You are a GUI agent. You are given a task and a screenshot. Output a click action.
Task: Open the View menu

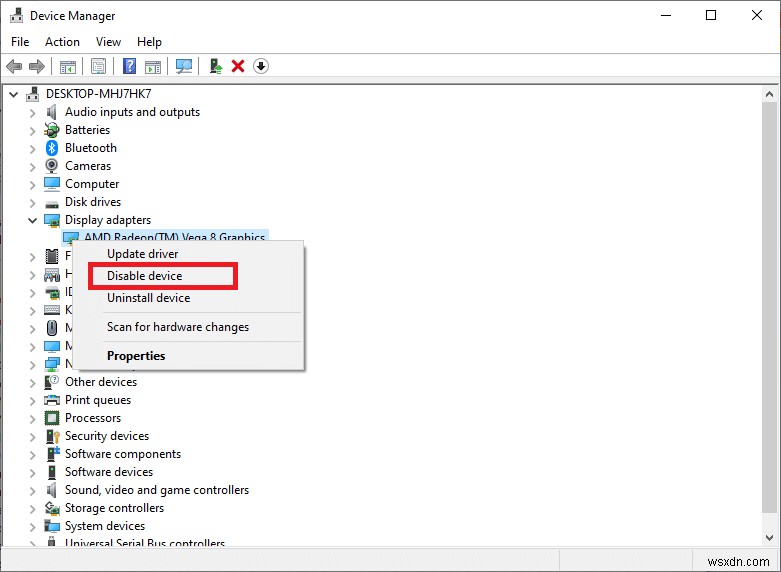(x=108, y=42)
